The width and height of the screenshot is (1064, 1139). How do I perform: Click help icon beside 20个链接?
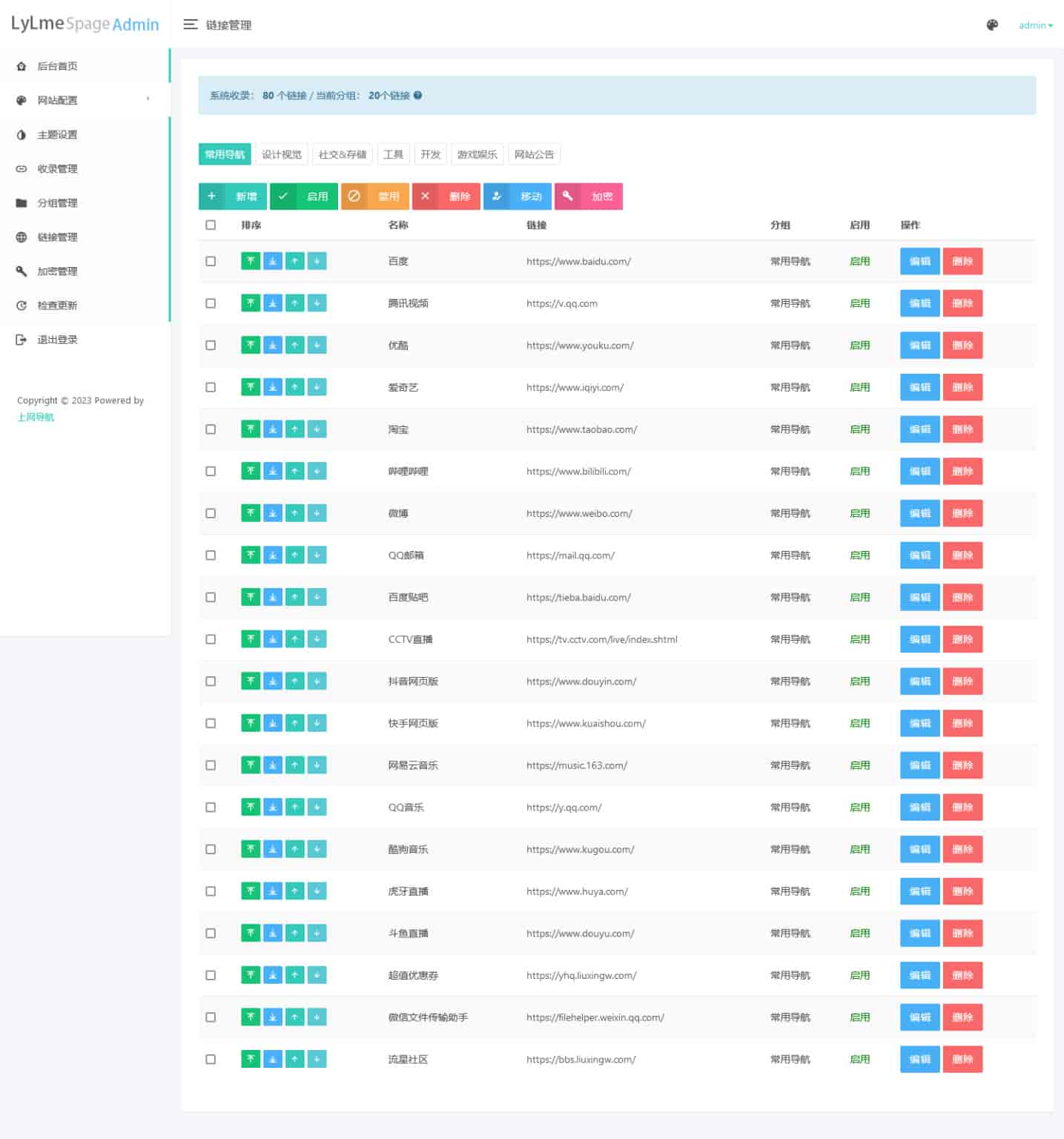(x=418, y=96)
